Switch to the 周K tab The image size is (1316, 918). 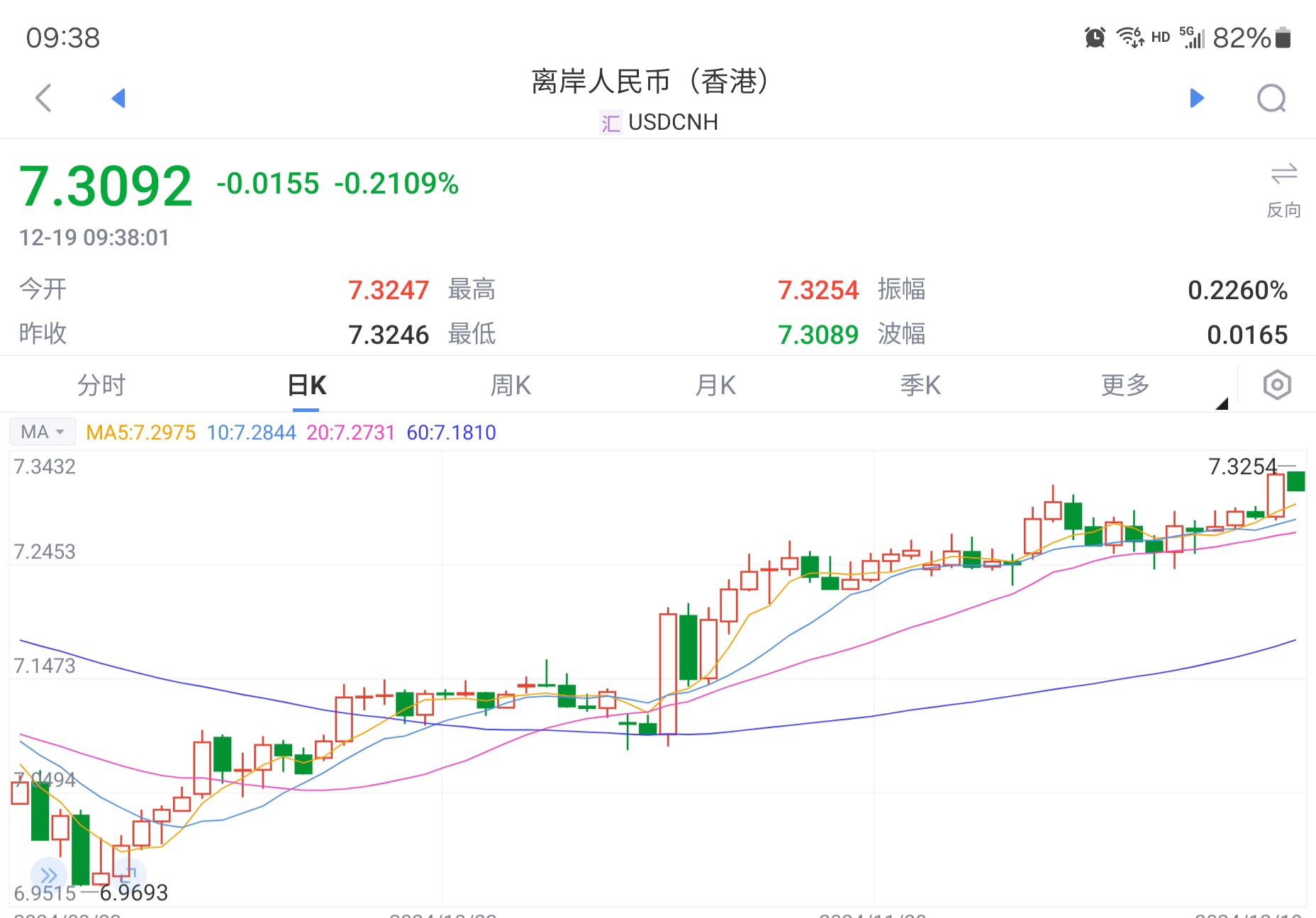tap(511, 385)
